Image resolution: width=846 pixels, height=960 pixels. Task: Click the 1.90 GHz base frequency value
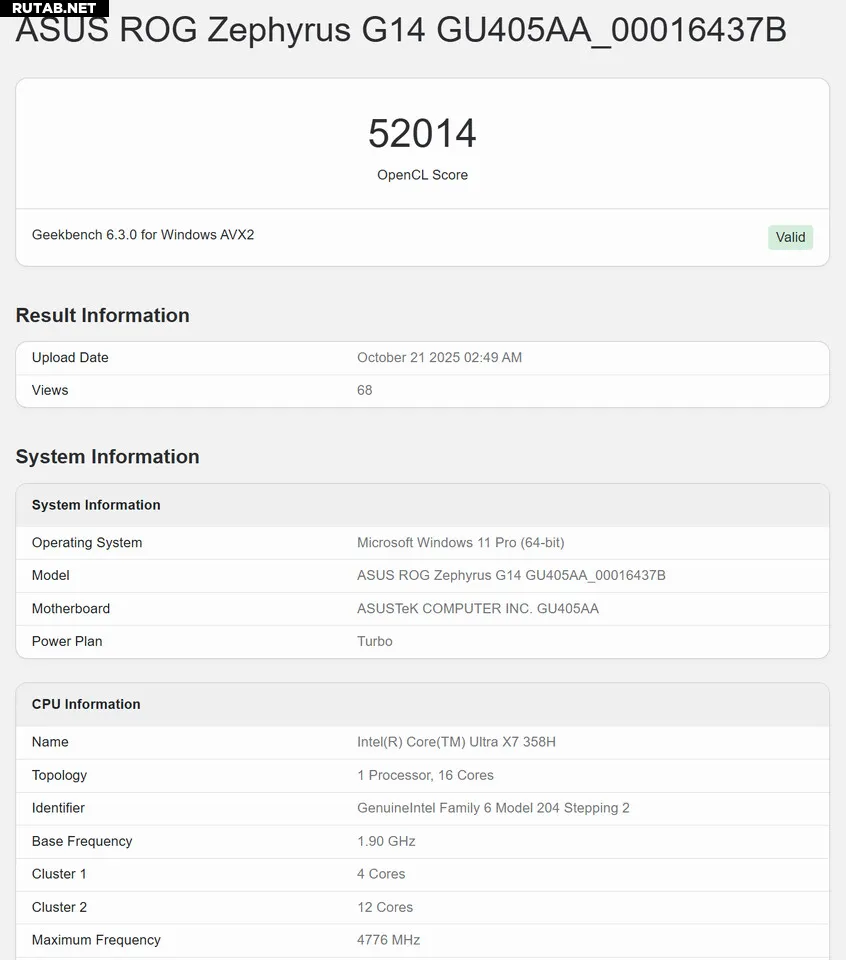tap(386, 841)
